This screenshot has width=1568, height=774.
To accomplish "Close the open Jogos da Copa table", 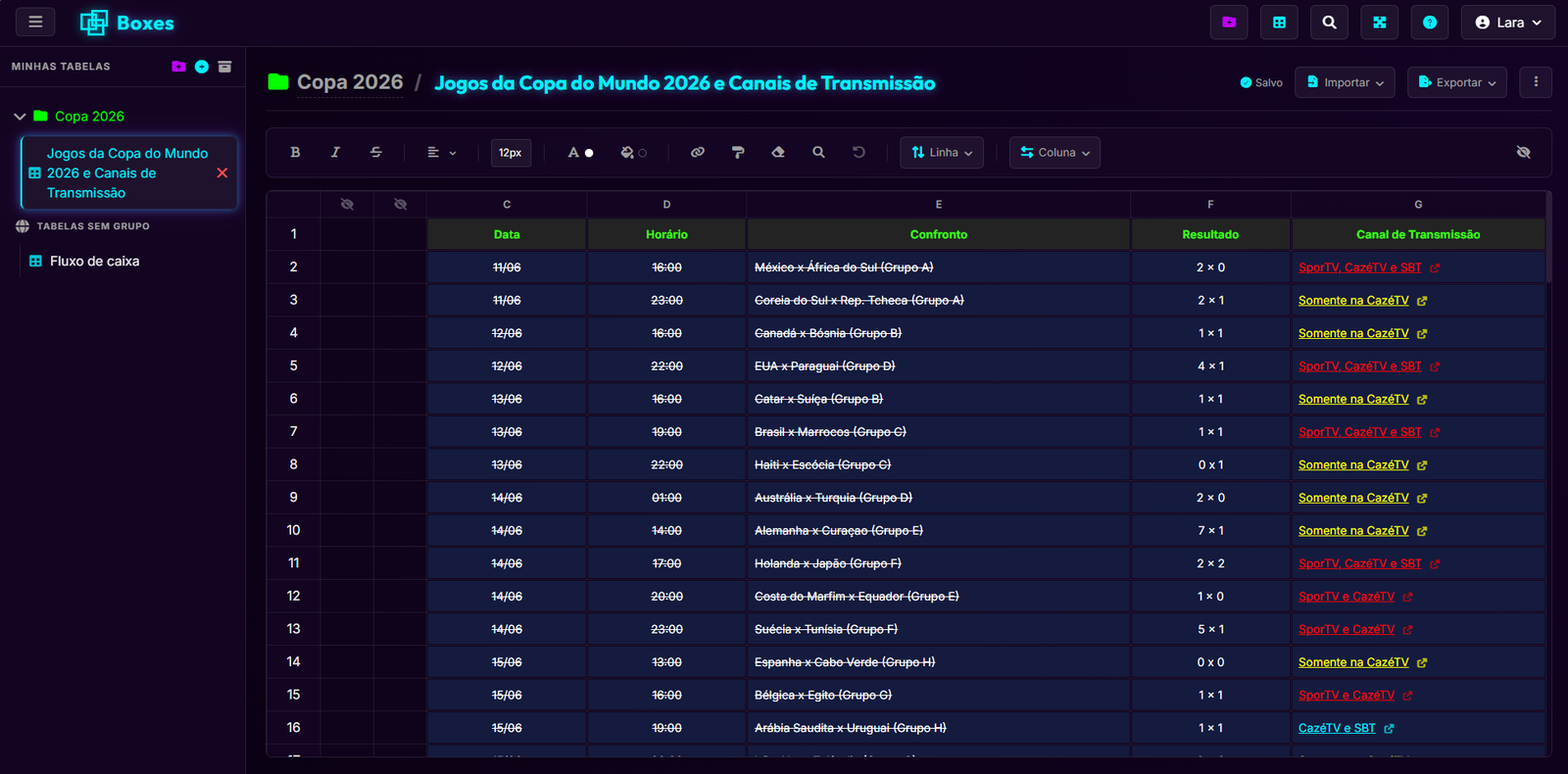I will coord(222,172).
